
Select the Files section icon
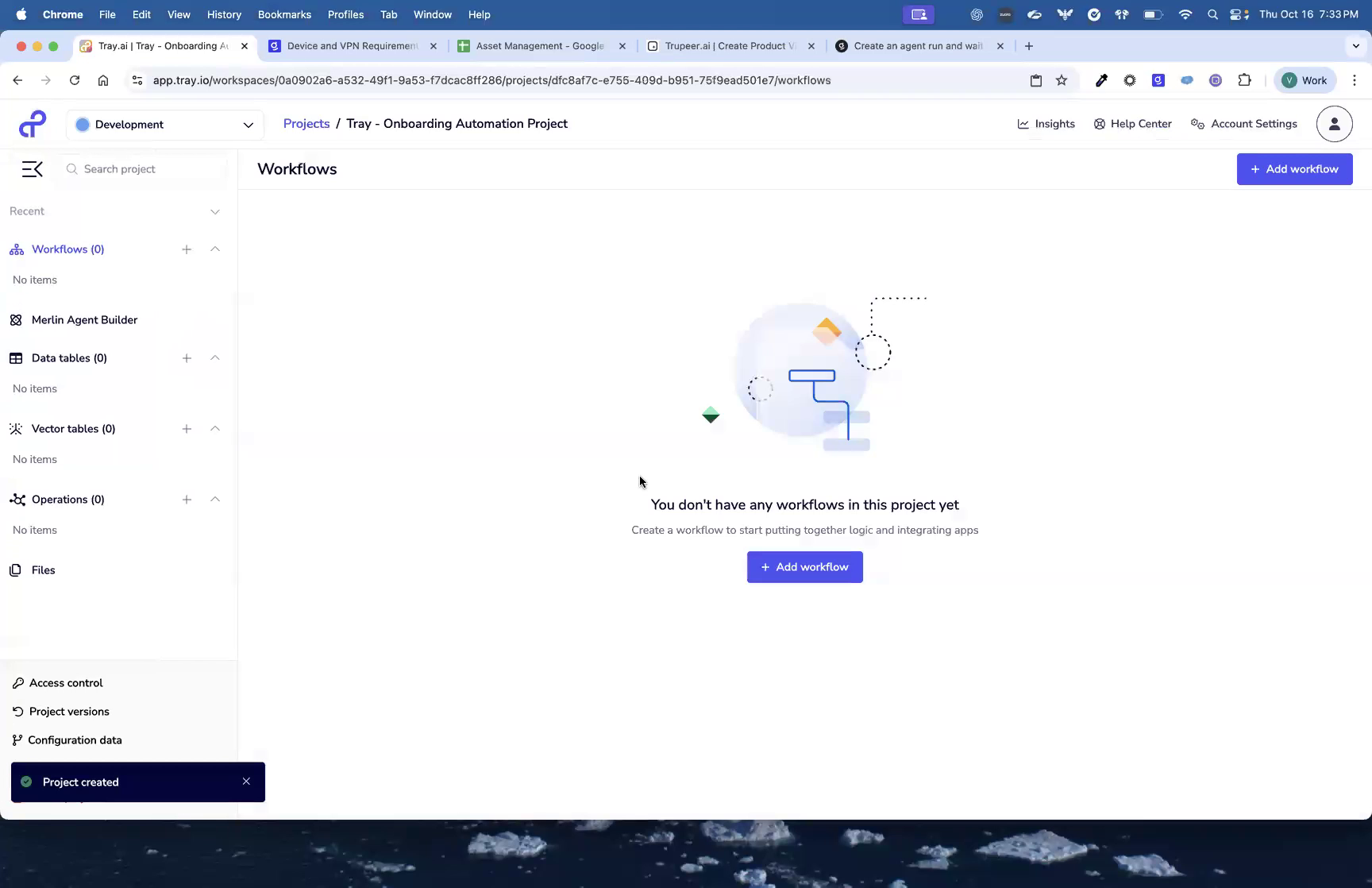[x=16, y=570]
